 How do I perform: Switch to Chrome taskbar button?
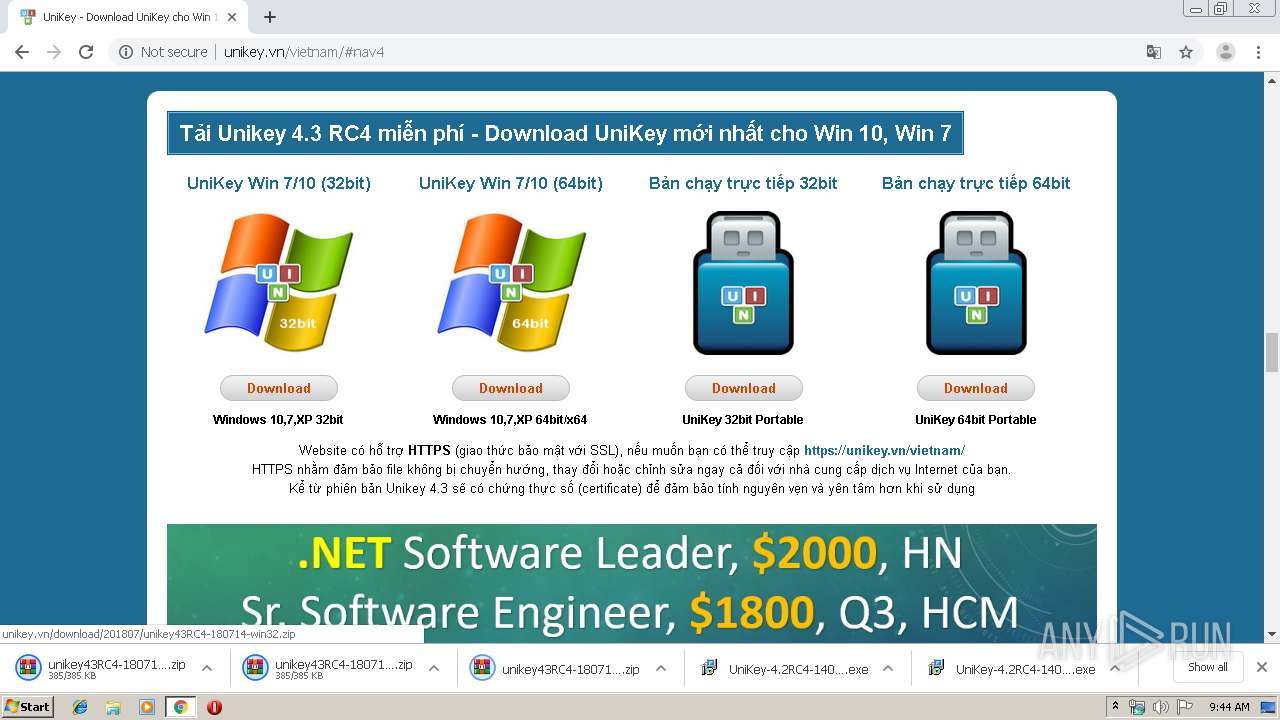pos(180,707)
